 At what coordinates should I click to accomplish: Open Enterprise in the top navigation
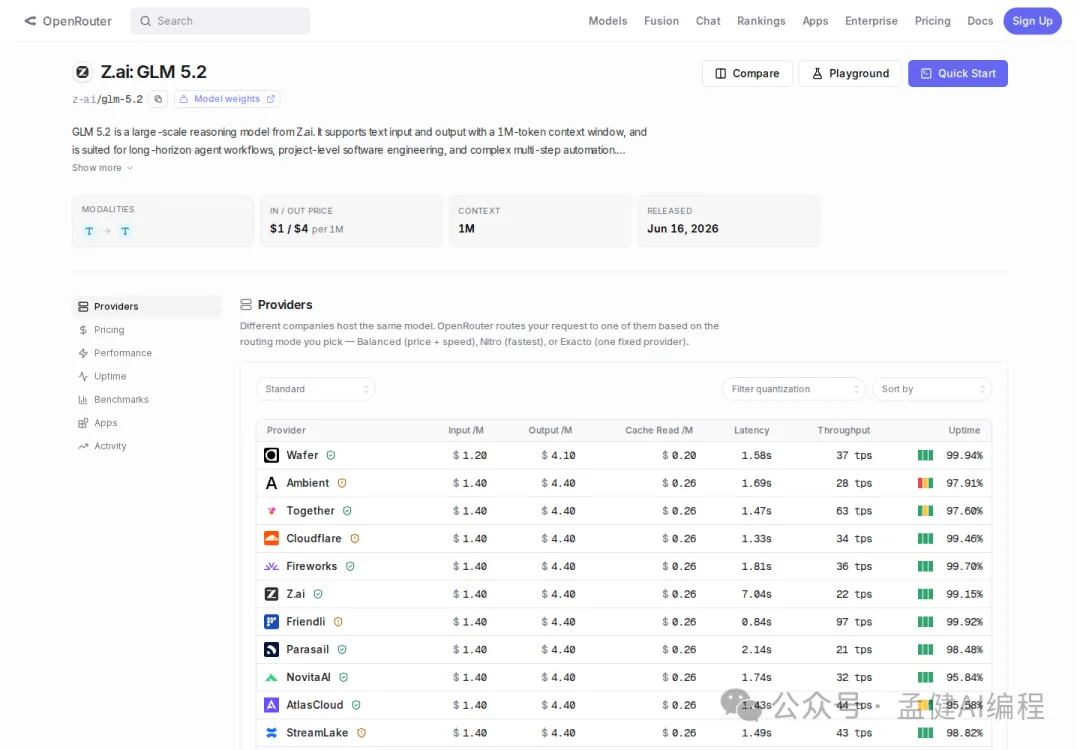pos(871,21)
